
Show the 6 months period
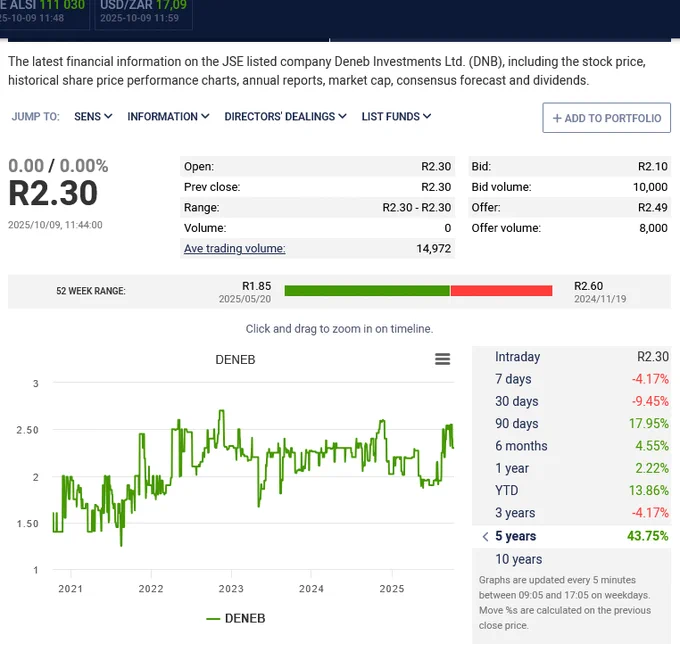point(521,446)
